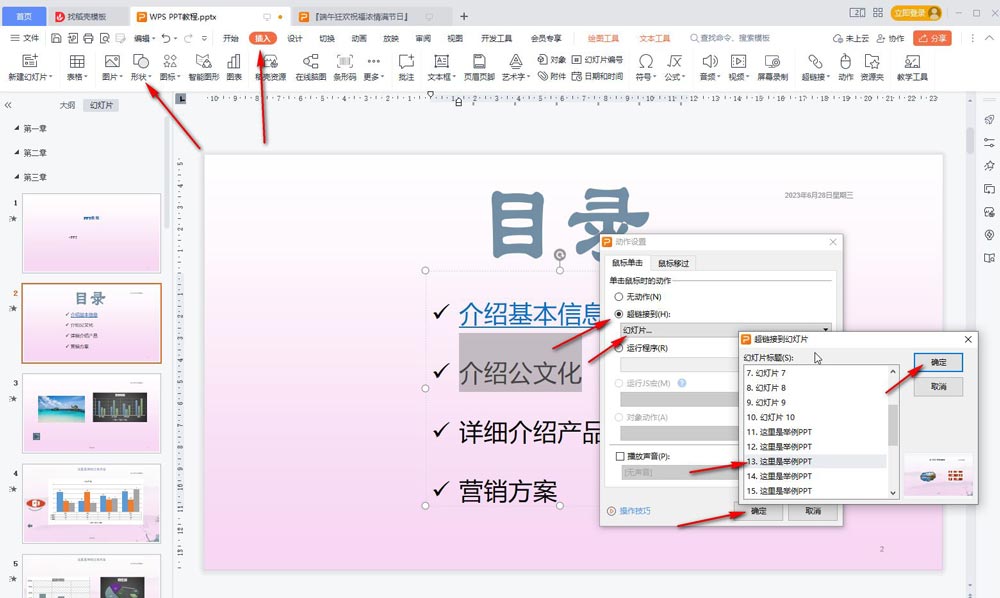This screenshot has height=598, width=1000.
Task: Click 确定 in 超链接到幻灯片 dialog
Action: click(938, 362)
